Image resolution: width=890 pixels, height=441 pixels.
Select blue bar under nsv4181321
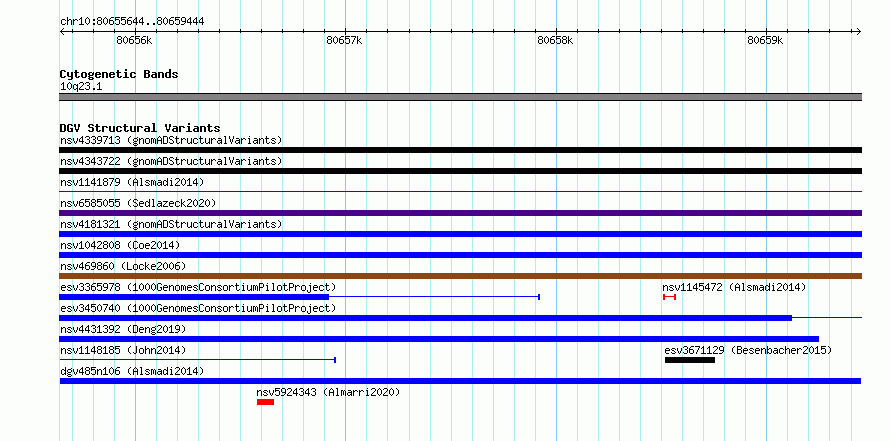pyautogui.click(x=460, y=234)
